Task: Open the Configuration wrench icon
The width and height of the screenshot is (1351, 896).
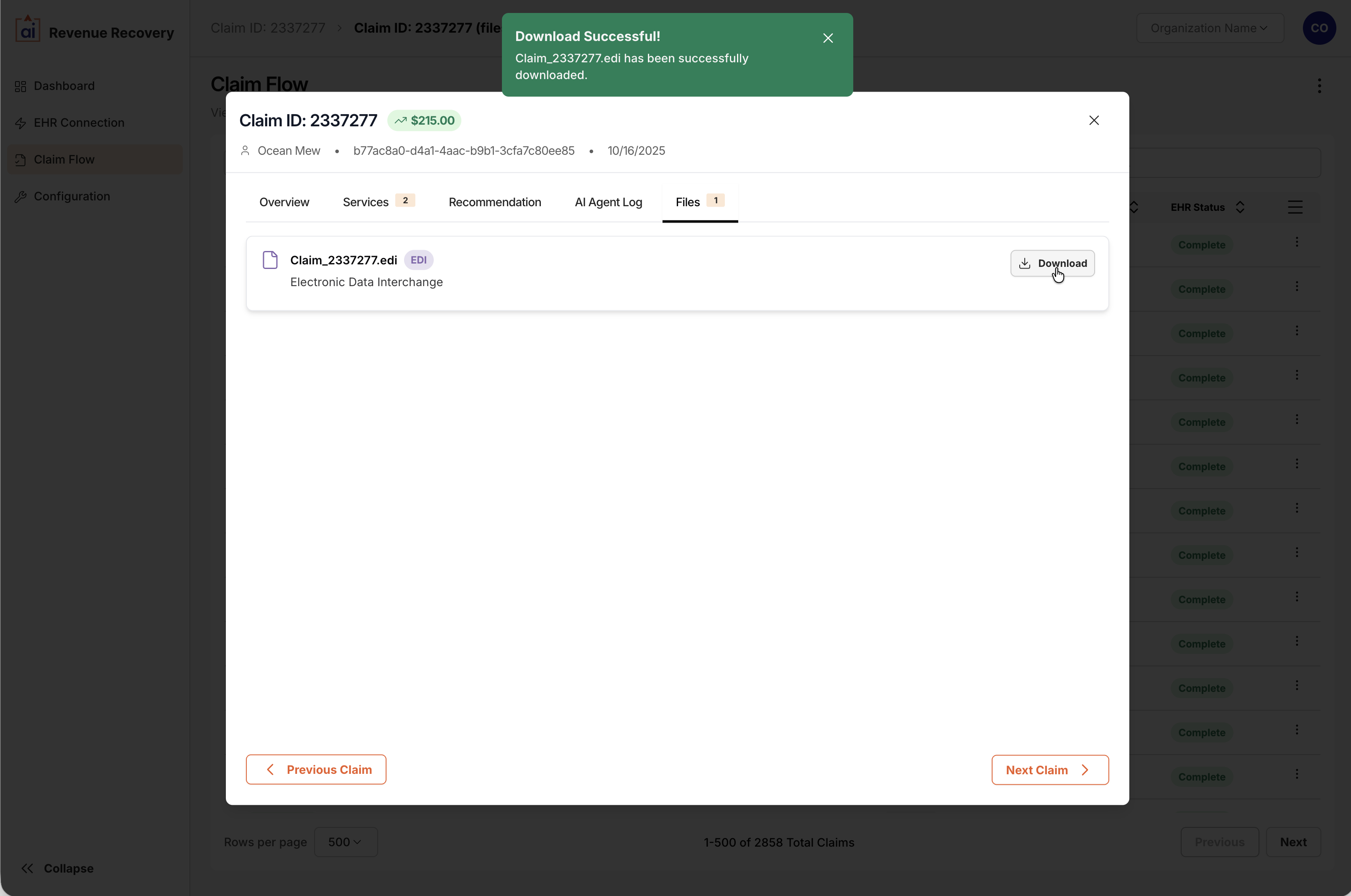Action: point(20,196)
